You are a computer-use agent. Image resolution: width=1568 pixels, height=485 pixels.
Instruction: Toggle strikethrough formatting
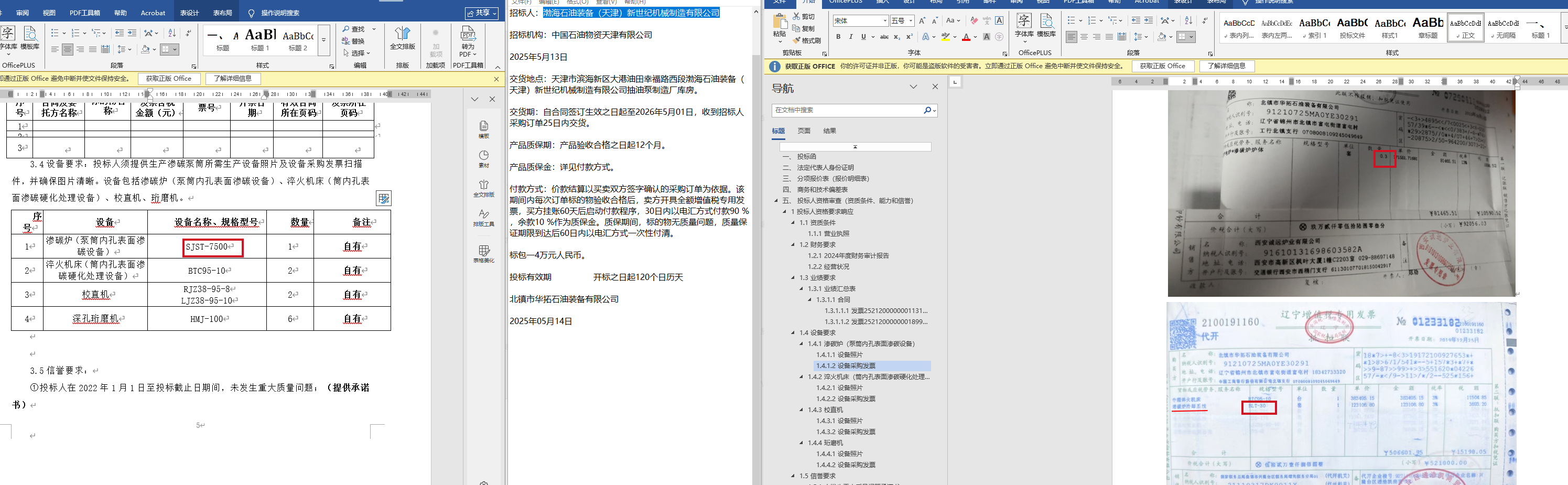884,37
